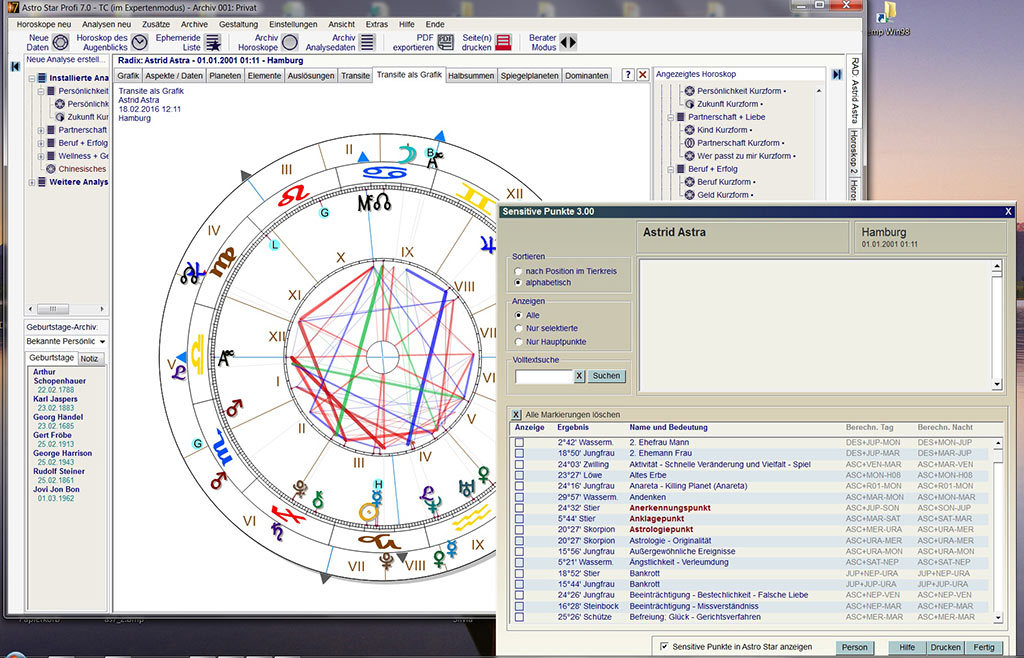Check the Anerkennungspunkt row checkbox
Image resolution: width=1024 pixels, height=658 pixels.
point(519,508)
